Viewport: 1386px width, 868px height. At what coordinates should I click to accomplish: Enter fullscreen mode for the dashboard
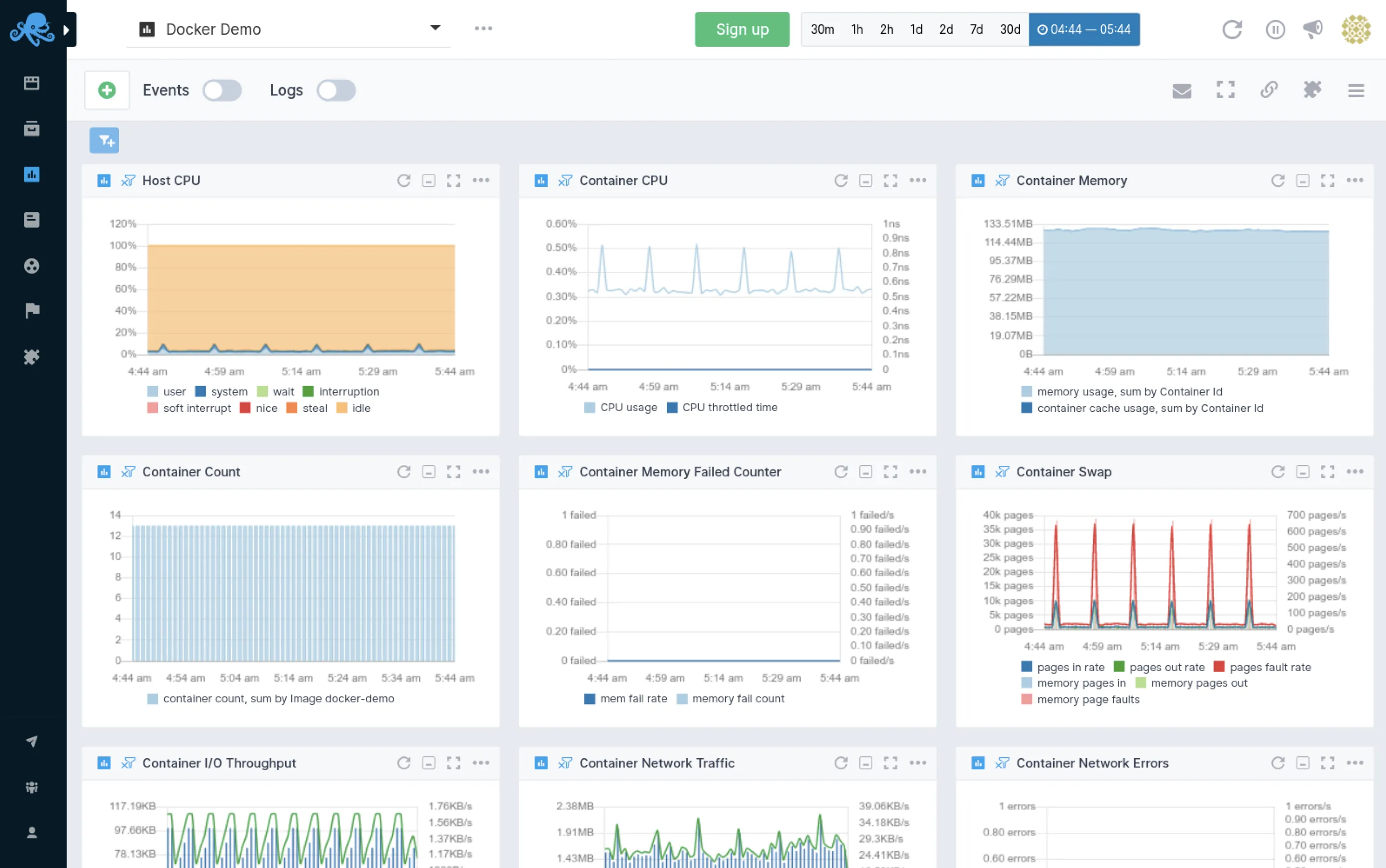[x=1225, y=90]
